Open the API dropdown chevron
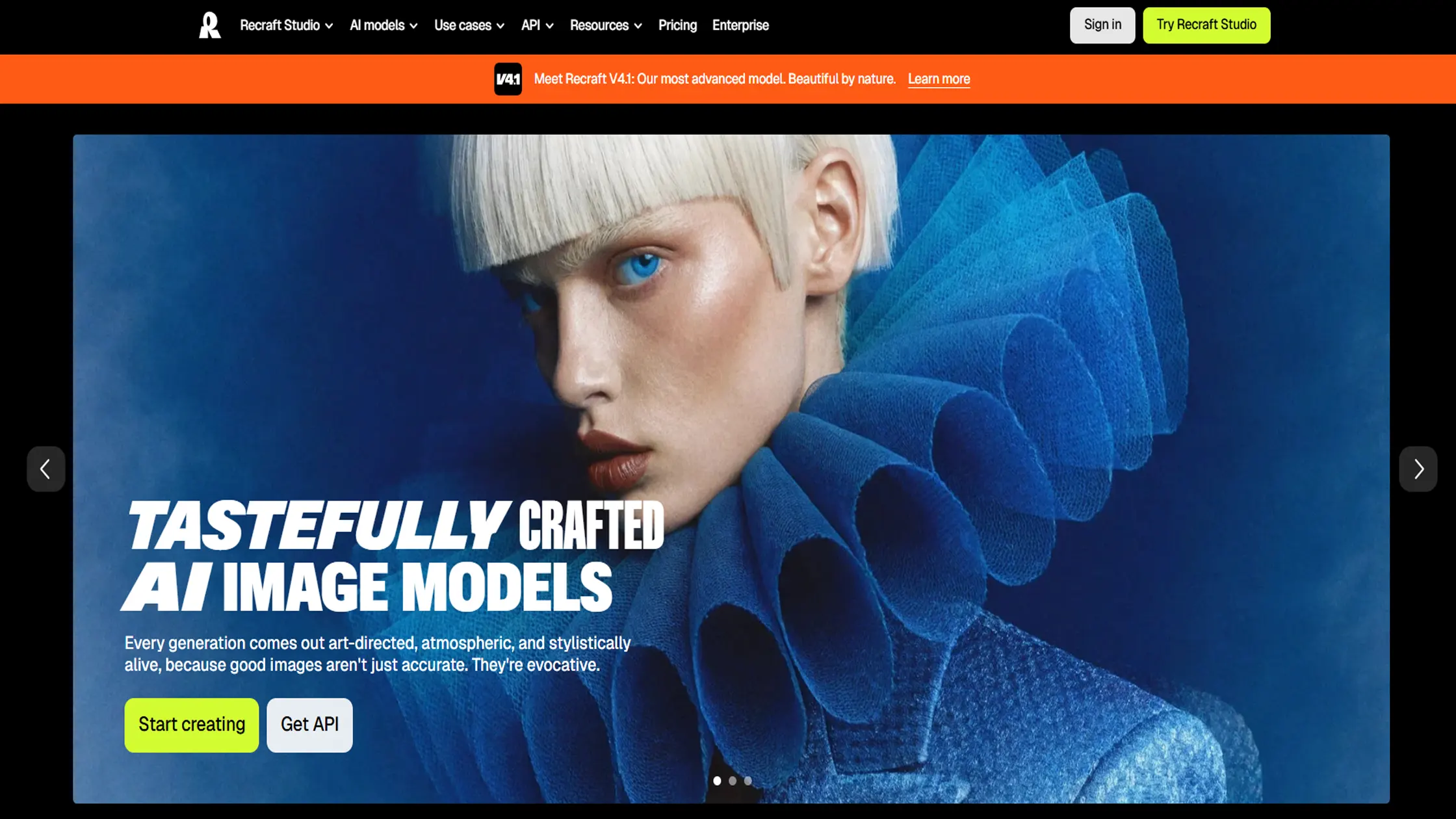Screen dimensions: 1456x819 [x=550, y=26]
